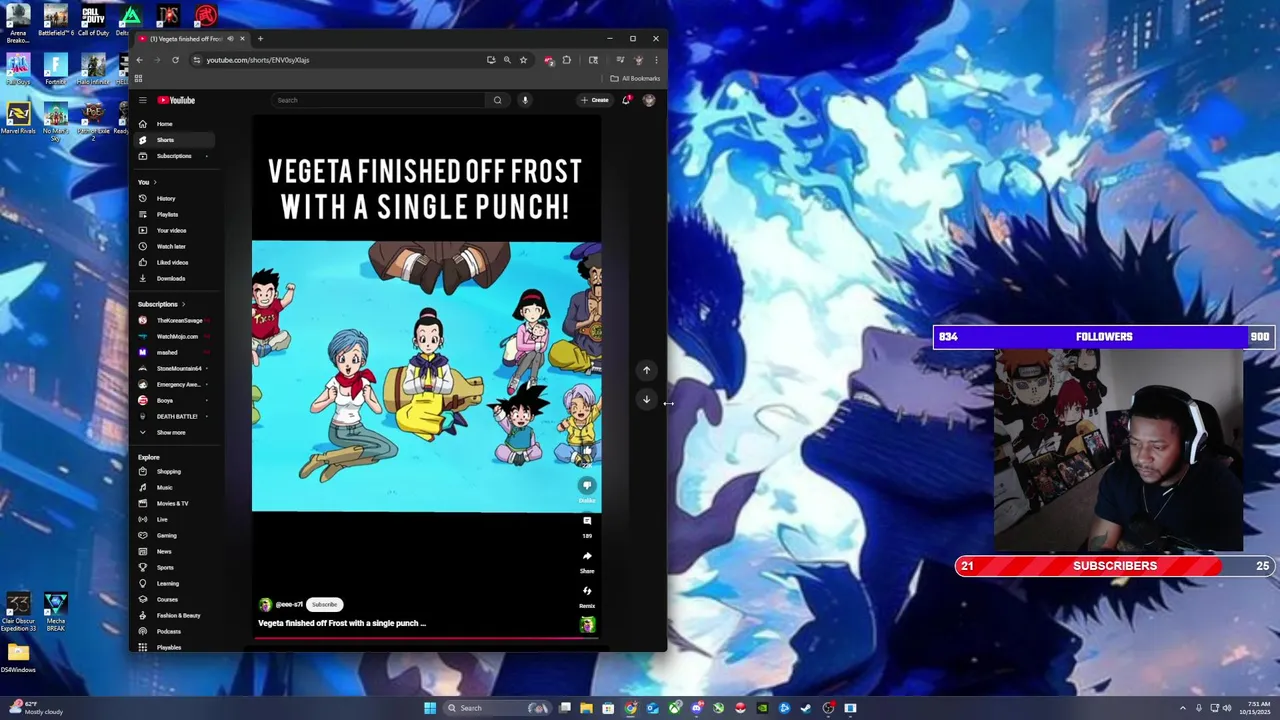Open the Short's sound thumbnail

(x=587, y=625)
